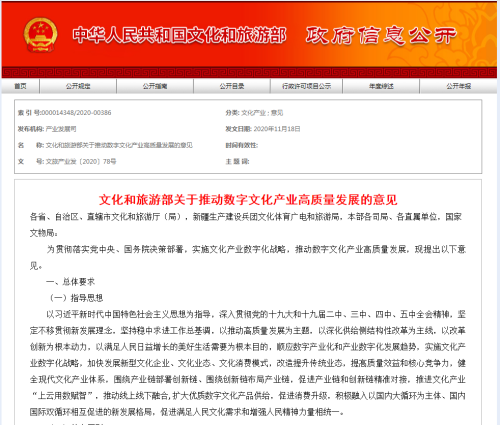Viewport: 500px width, 425px height.
Task: Click the 中华人民共和国文化和旅游部 header title
Action: [179, 35]
